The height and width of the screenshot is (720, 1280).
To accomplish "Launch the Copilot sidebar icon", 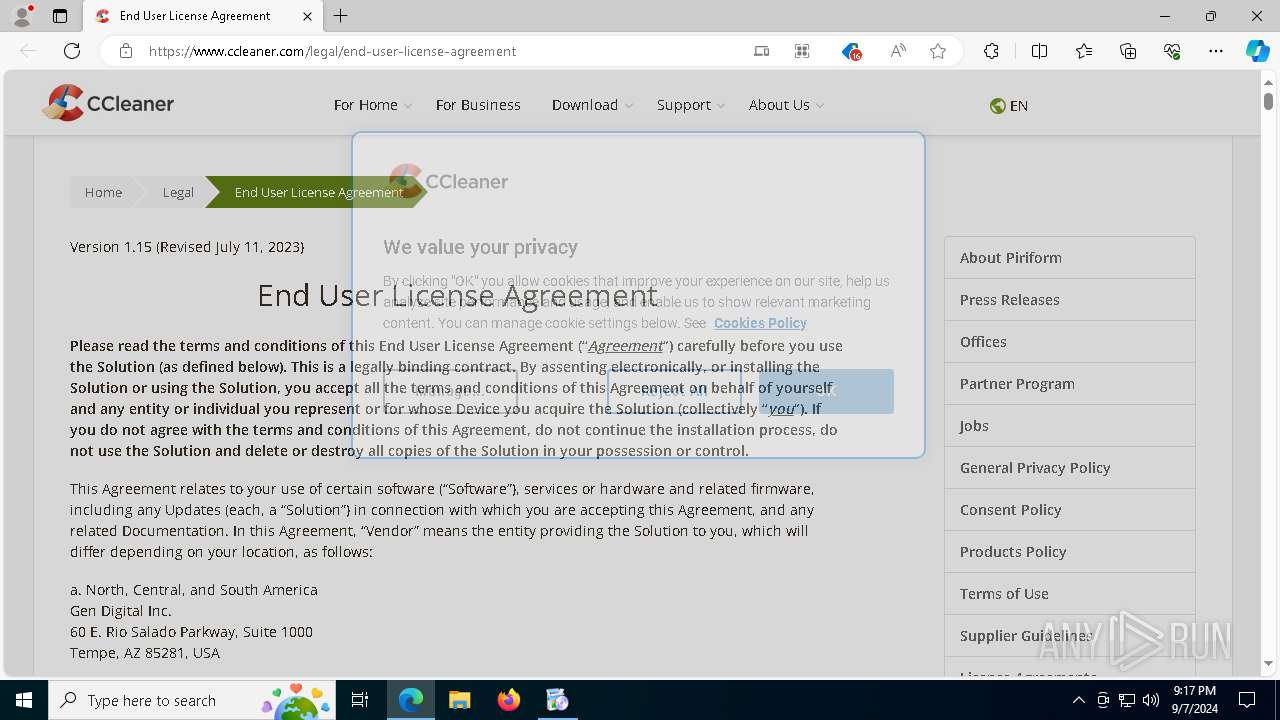I will (1257, 51).
